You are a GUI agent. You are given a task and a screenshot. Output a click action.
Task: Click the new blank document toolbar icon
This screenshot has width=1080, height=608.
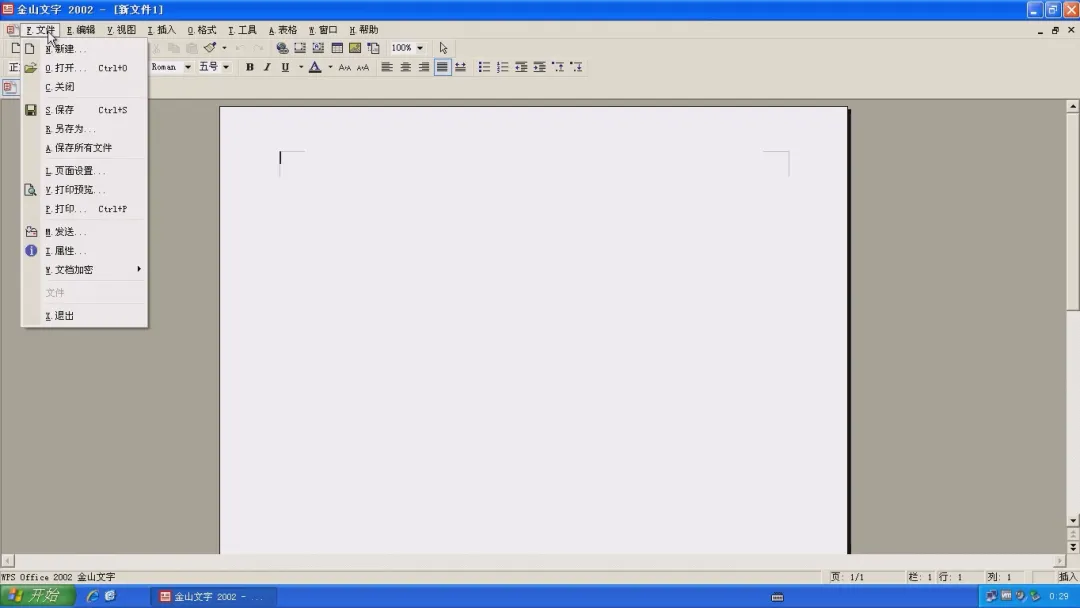coord(14,48)
